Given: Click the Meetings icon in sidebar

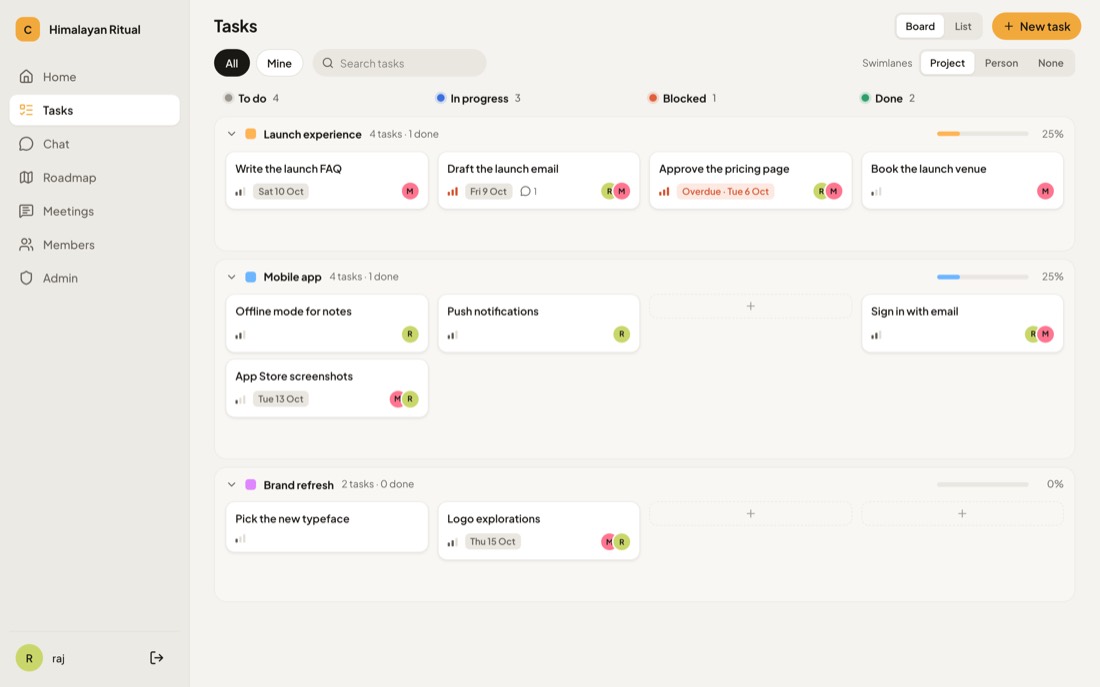Looking at the screenshot, I should pos(26,211).
